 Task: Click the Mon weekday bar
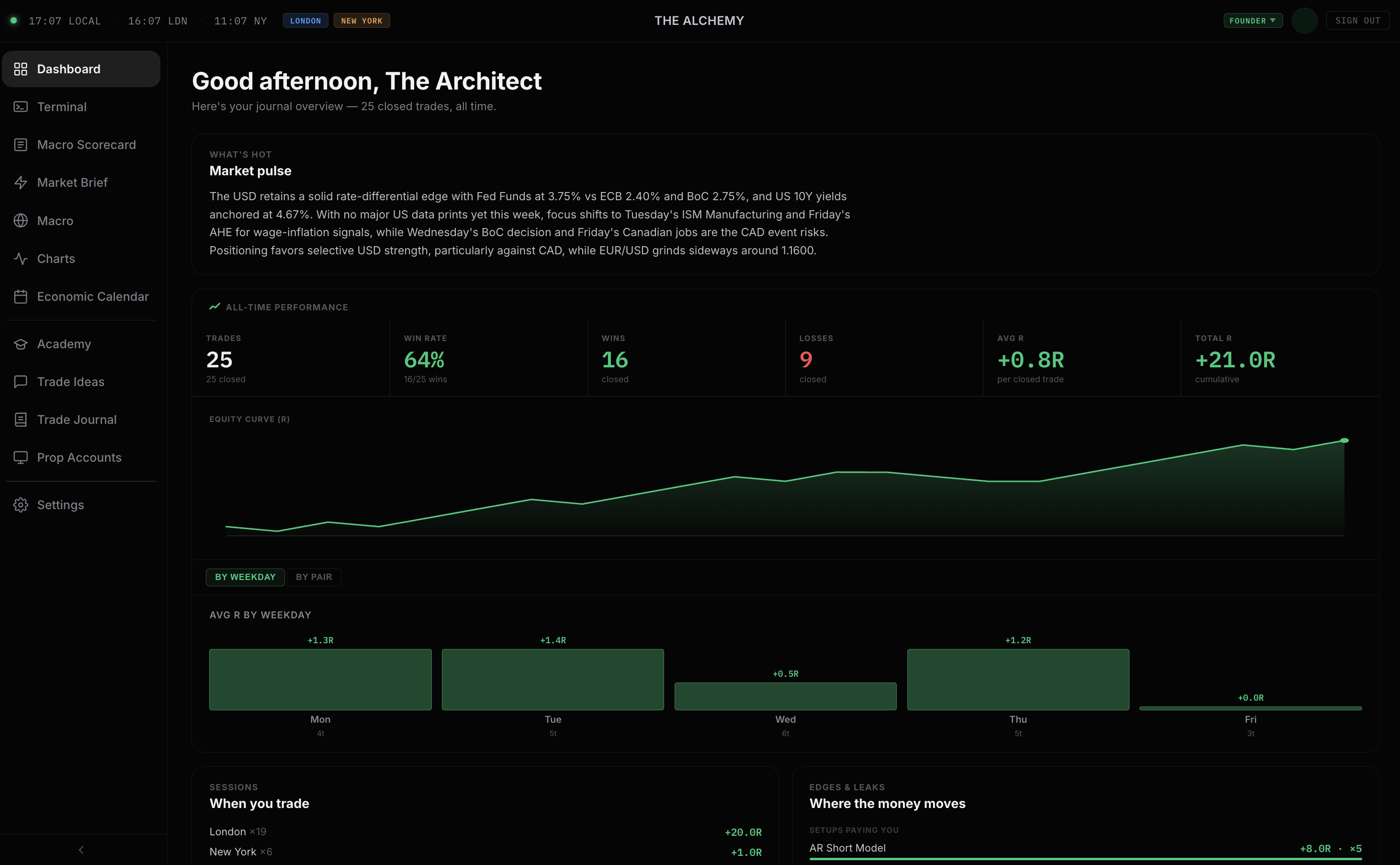[x=320, y=680]
